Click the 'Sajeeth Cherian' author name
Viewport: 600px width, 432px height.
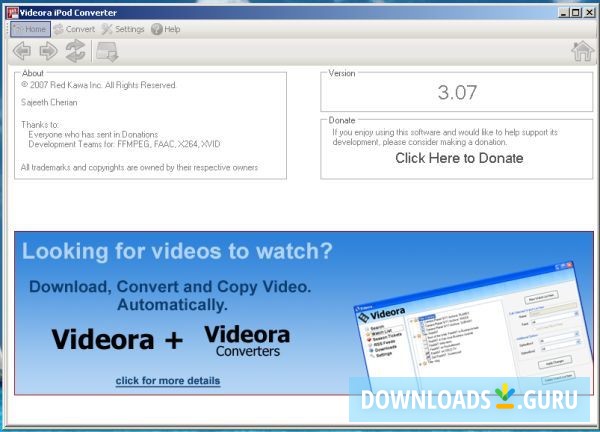[49, 102]
